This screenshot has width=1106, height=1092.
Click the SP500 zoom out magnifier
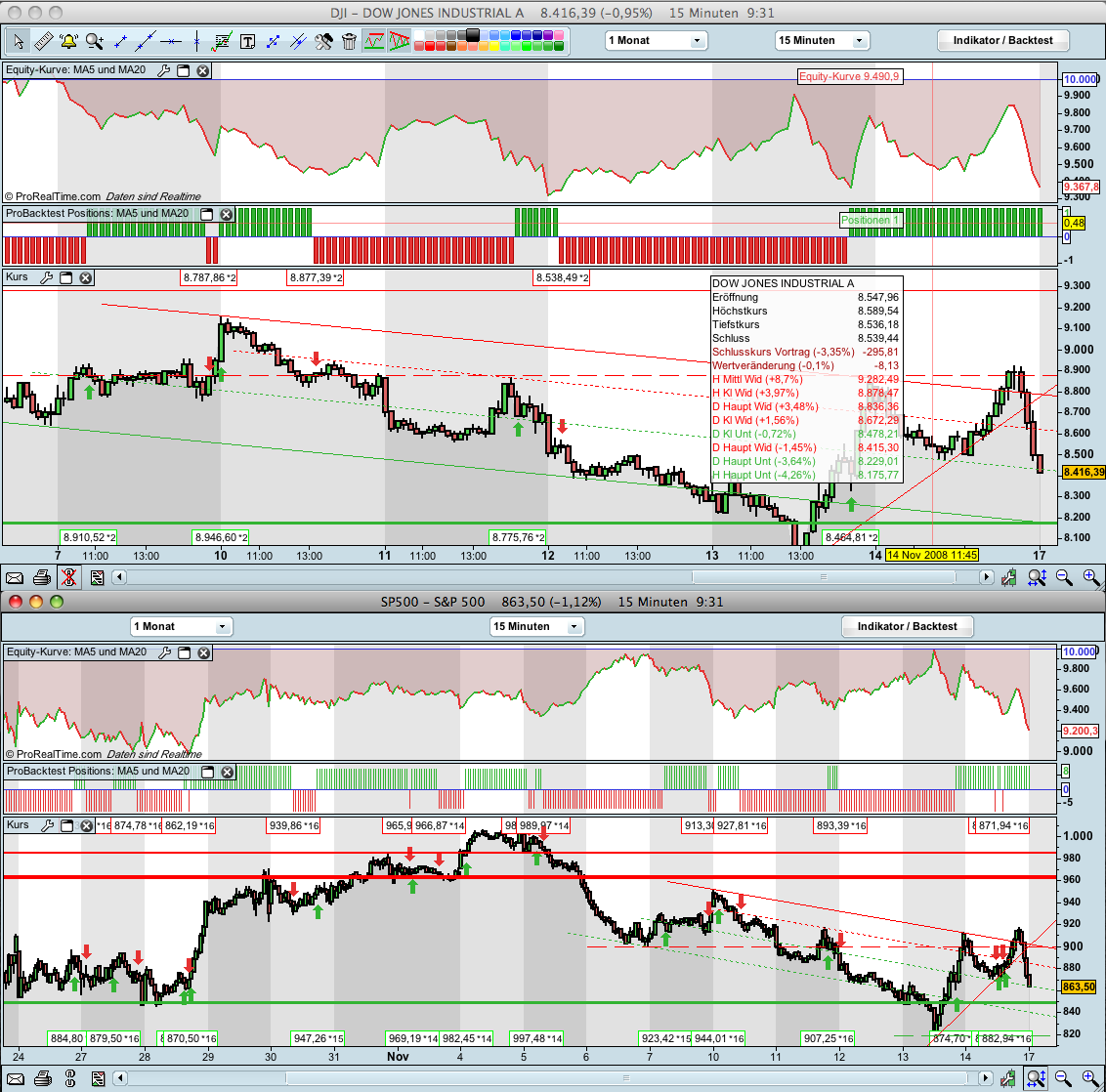click(x=1064, y=1078)
